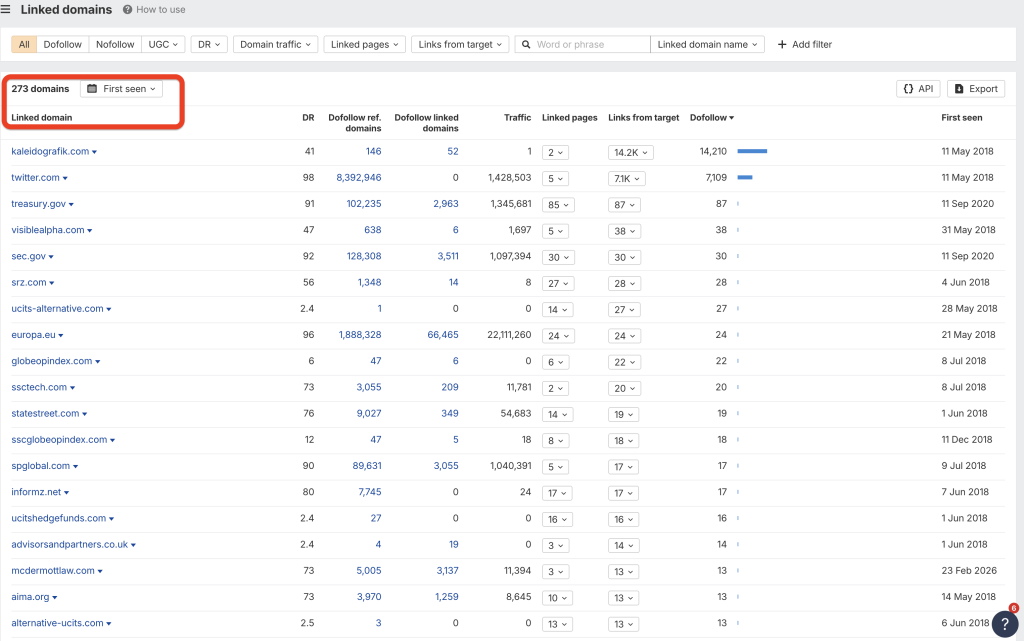Expand linked pages dropdown for sec.gov
The width and height of the screenshot is (1024, 641).
click(x=558, y=257)
